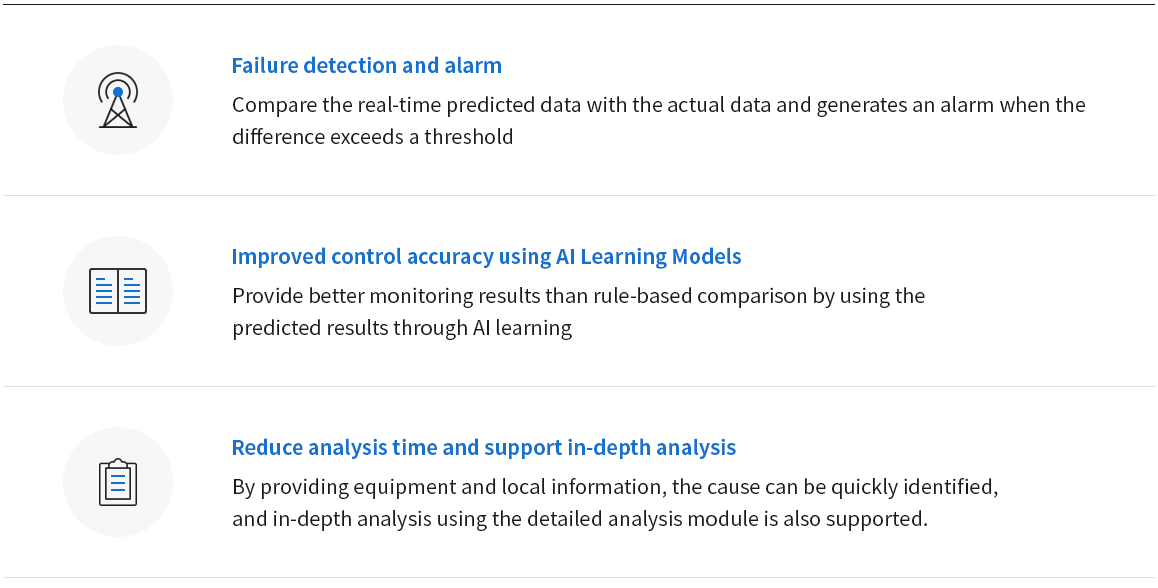Screen dimensions: 1158x588
Task: Open Reduce analysis time and support in-depth analysis
Action: [x=484, y=447]
